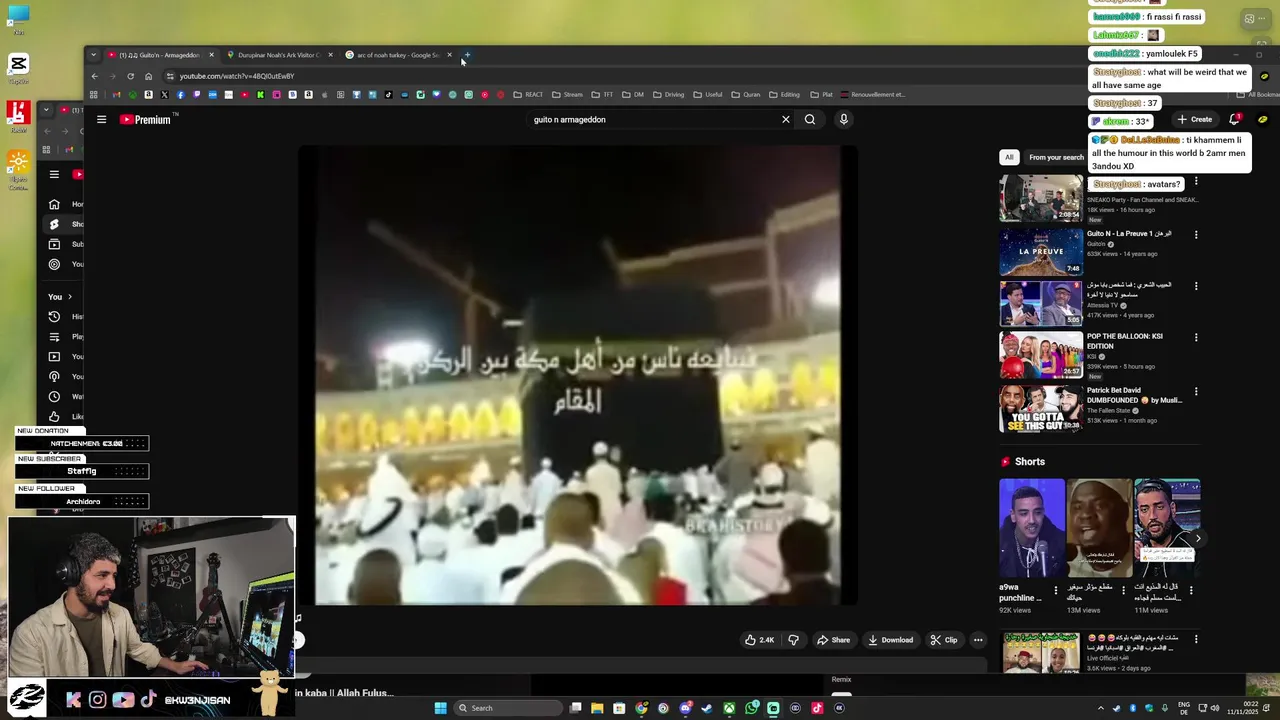Image resolution: width=1280 pixels, height=720 pixels.
Task: Dislike the current video
Action: click(793, 640)
